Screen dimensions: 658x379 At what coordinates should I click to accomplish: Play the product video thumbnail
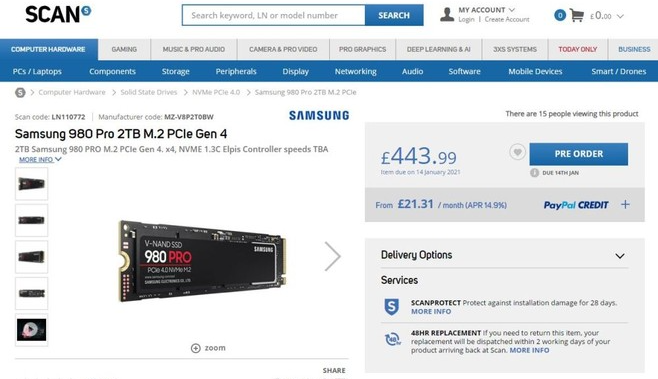coord(31,330)
